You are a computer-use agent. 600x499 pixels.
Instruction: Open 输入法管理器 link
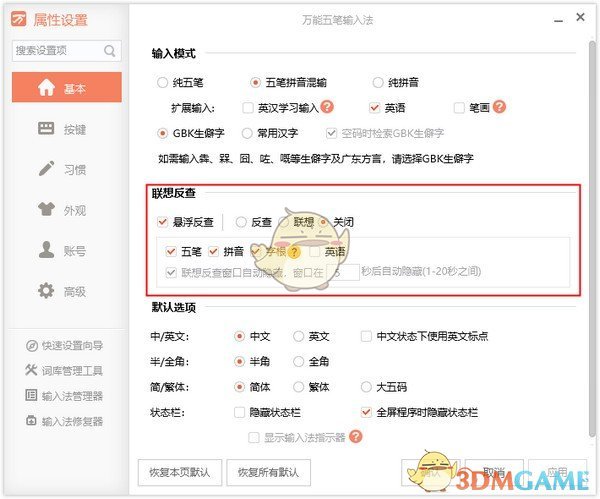72,396
